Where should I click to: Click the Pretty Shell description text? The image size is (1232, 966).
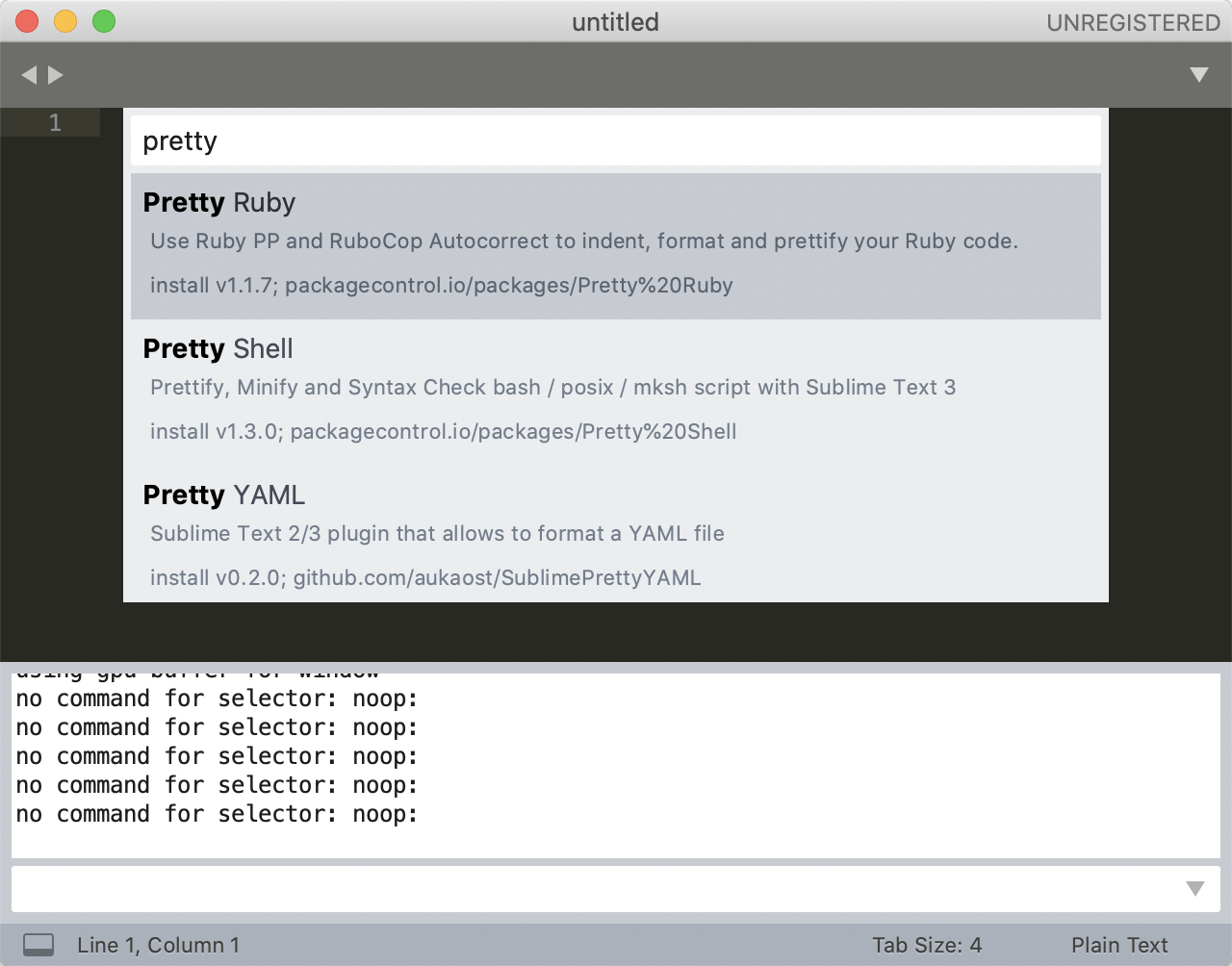(553, 387)
